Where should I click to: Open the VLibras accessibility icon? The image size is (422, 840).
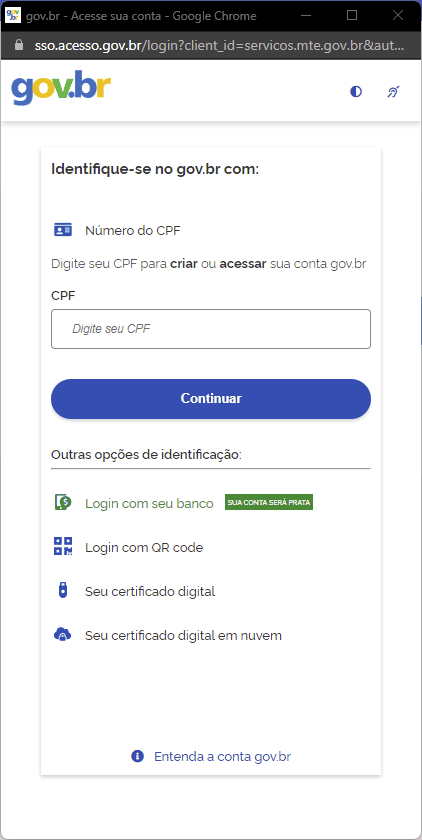point(394,92)
